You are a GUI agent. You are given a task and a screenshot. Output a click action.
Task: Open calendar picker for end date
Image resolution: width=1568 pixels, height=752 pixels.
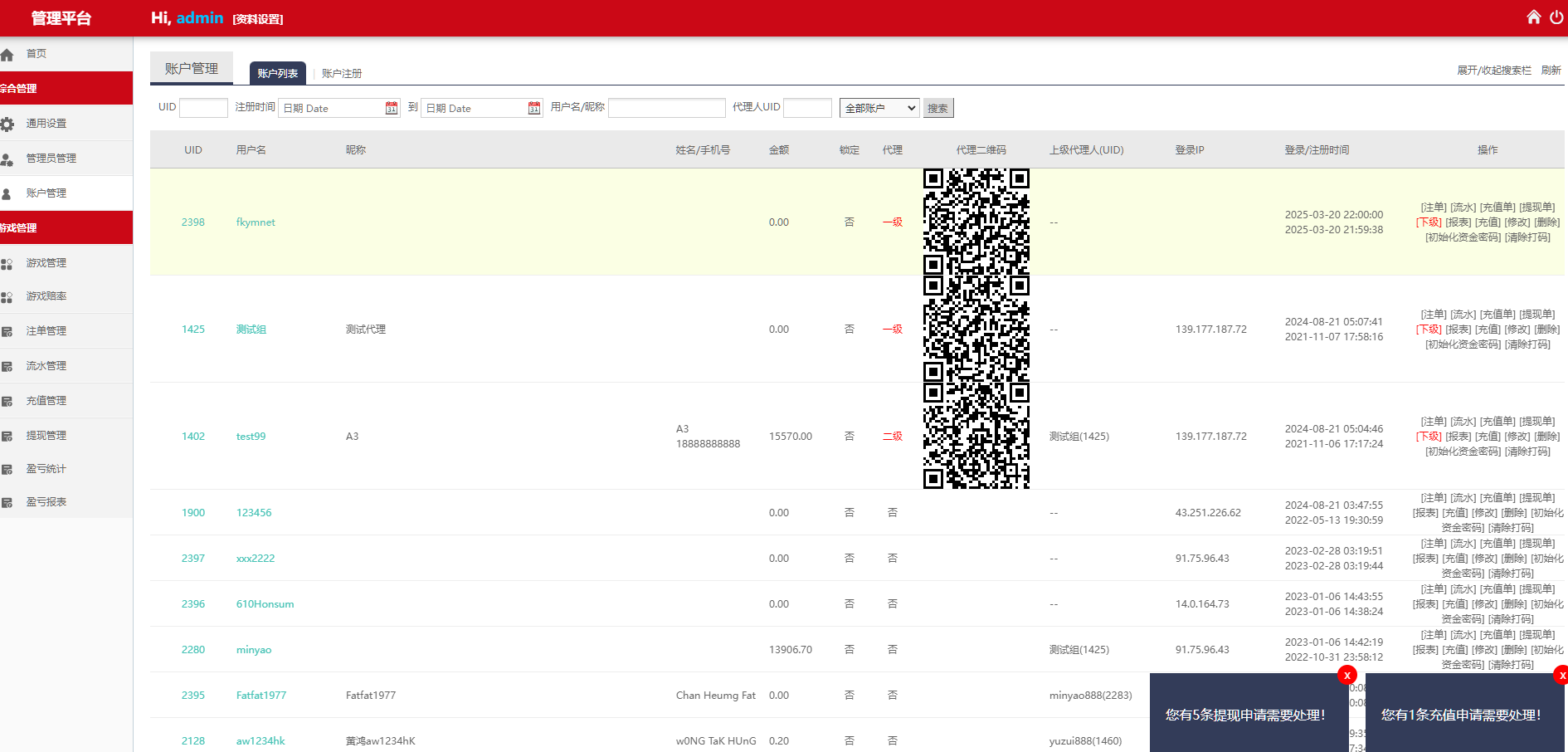(534, 108)
